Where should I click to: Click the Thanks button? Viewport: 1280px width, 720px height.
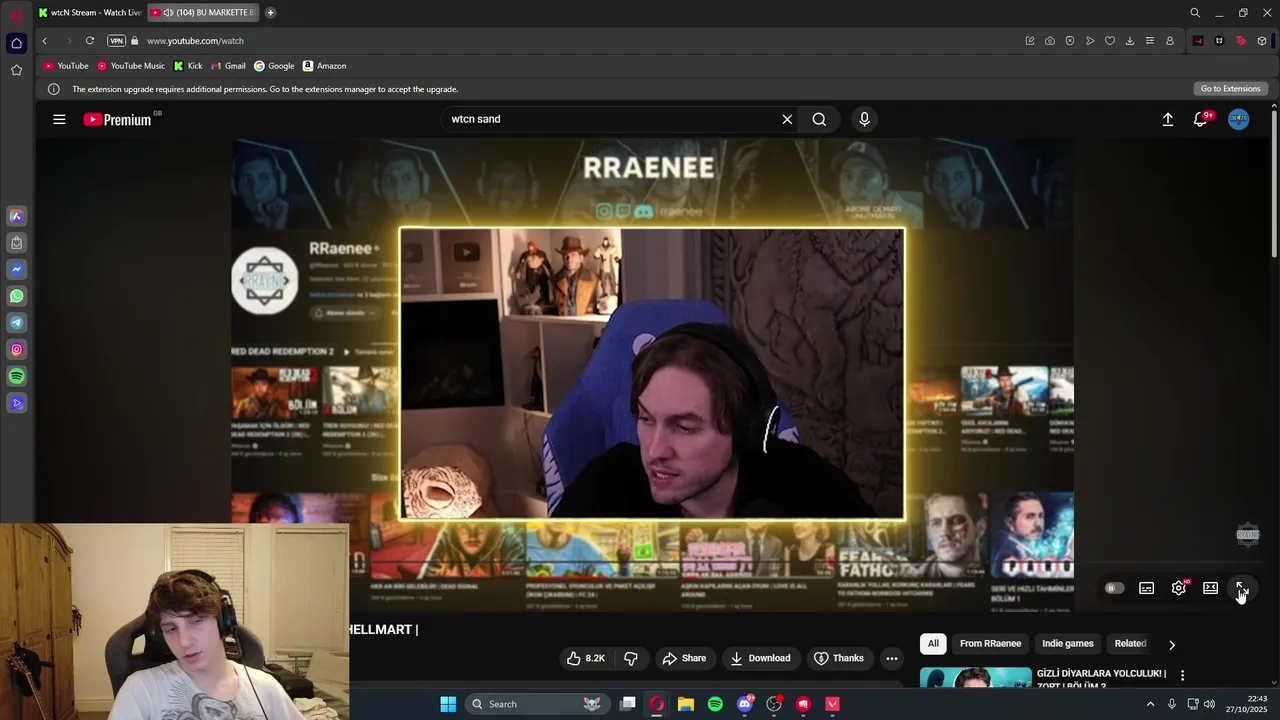pyautogui.click(x=838, y=658)
